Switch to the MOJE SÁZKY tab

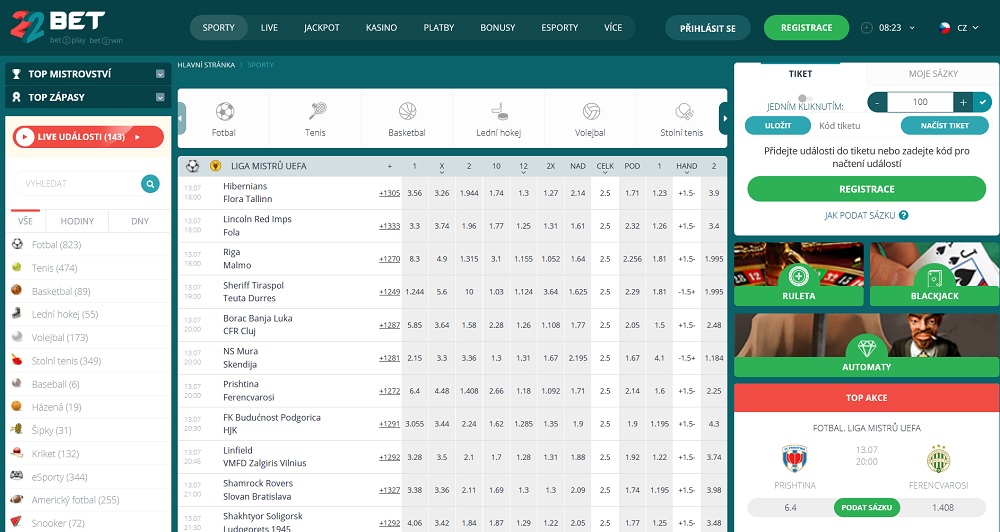pos(933,74)
